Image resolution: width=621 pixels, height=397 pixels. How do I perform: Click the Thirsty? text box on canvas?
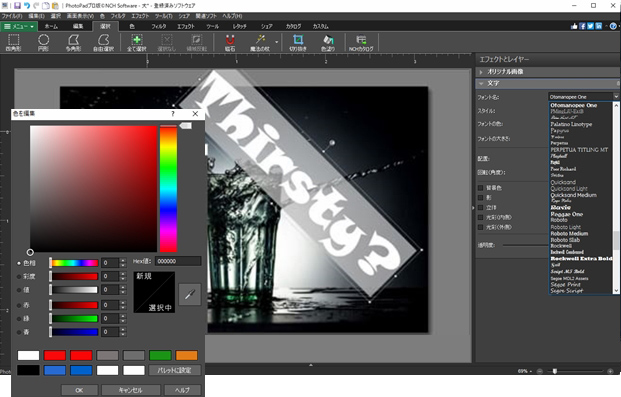coord(298,184)
